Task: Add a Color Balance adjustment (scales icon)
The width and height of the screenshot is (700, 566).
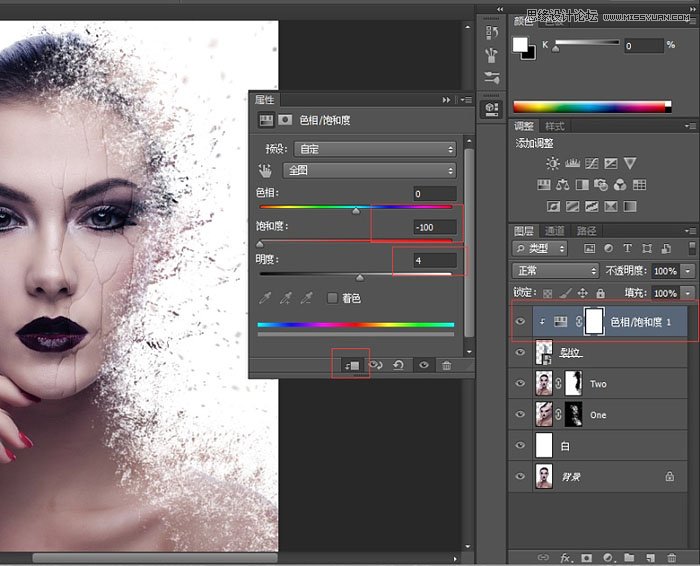Action: 563,184
